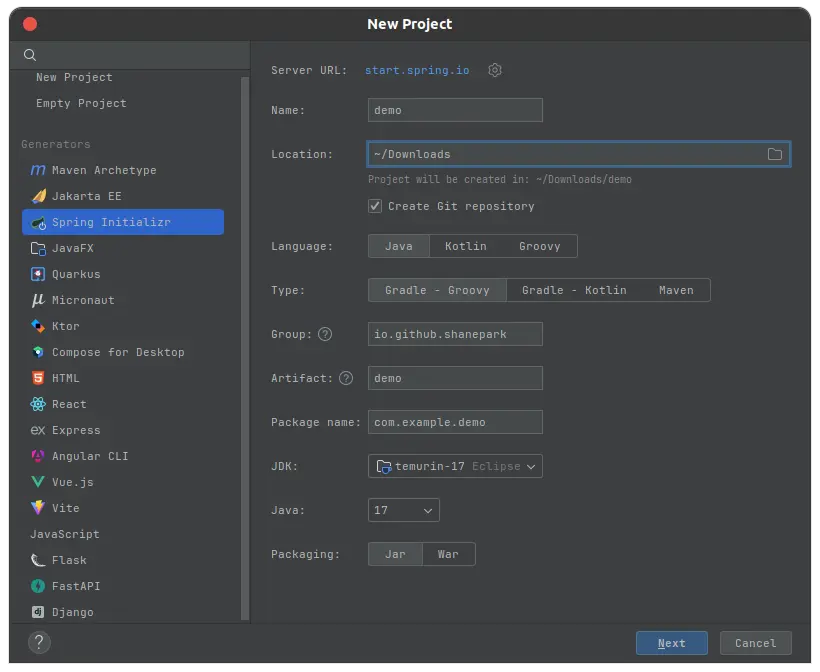Show help for Artifact field
This screenshot has height=672, width=820.
346,378
